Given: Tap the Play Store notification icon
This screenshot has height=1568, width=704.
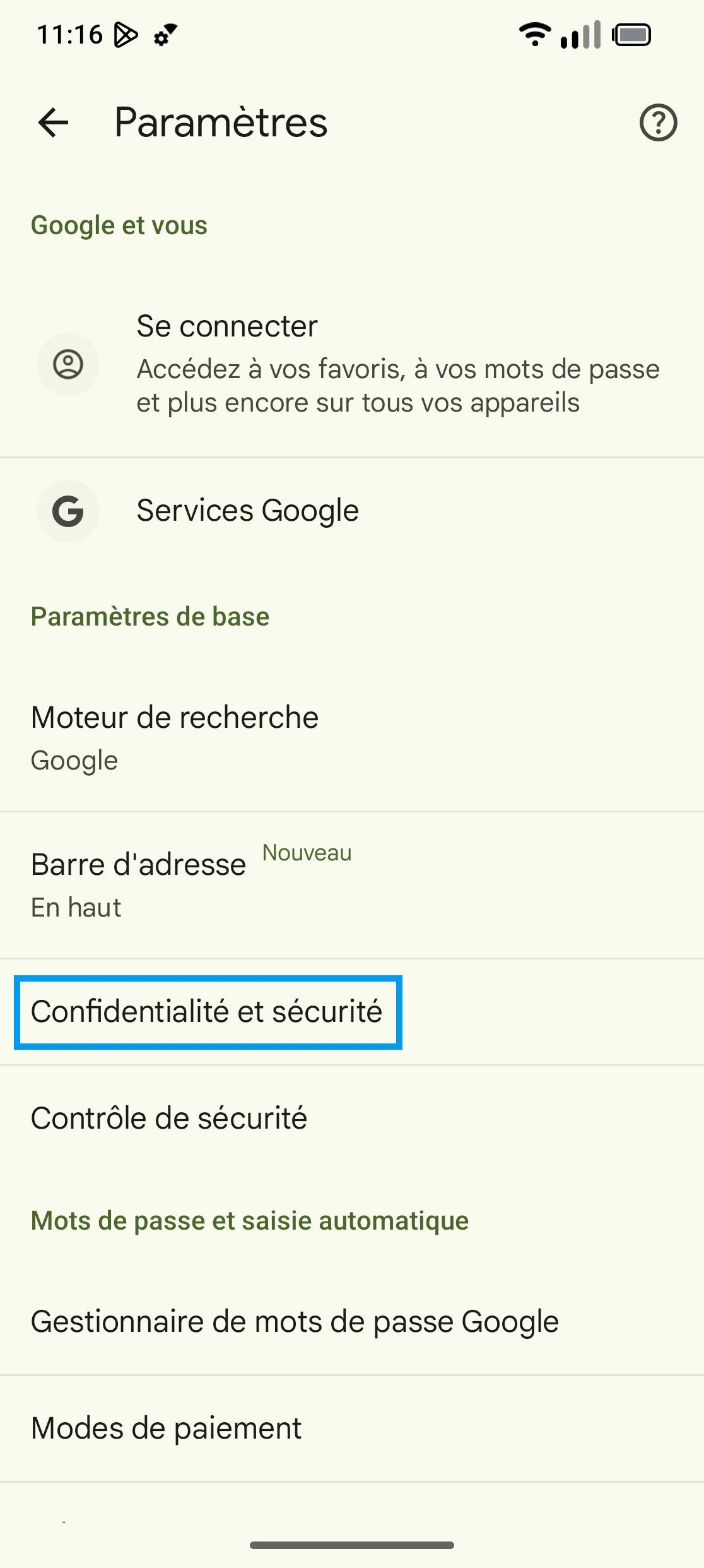Looking at the screenshot, I should click(x=126, y=35).
